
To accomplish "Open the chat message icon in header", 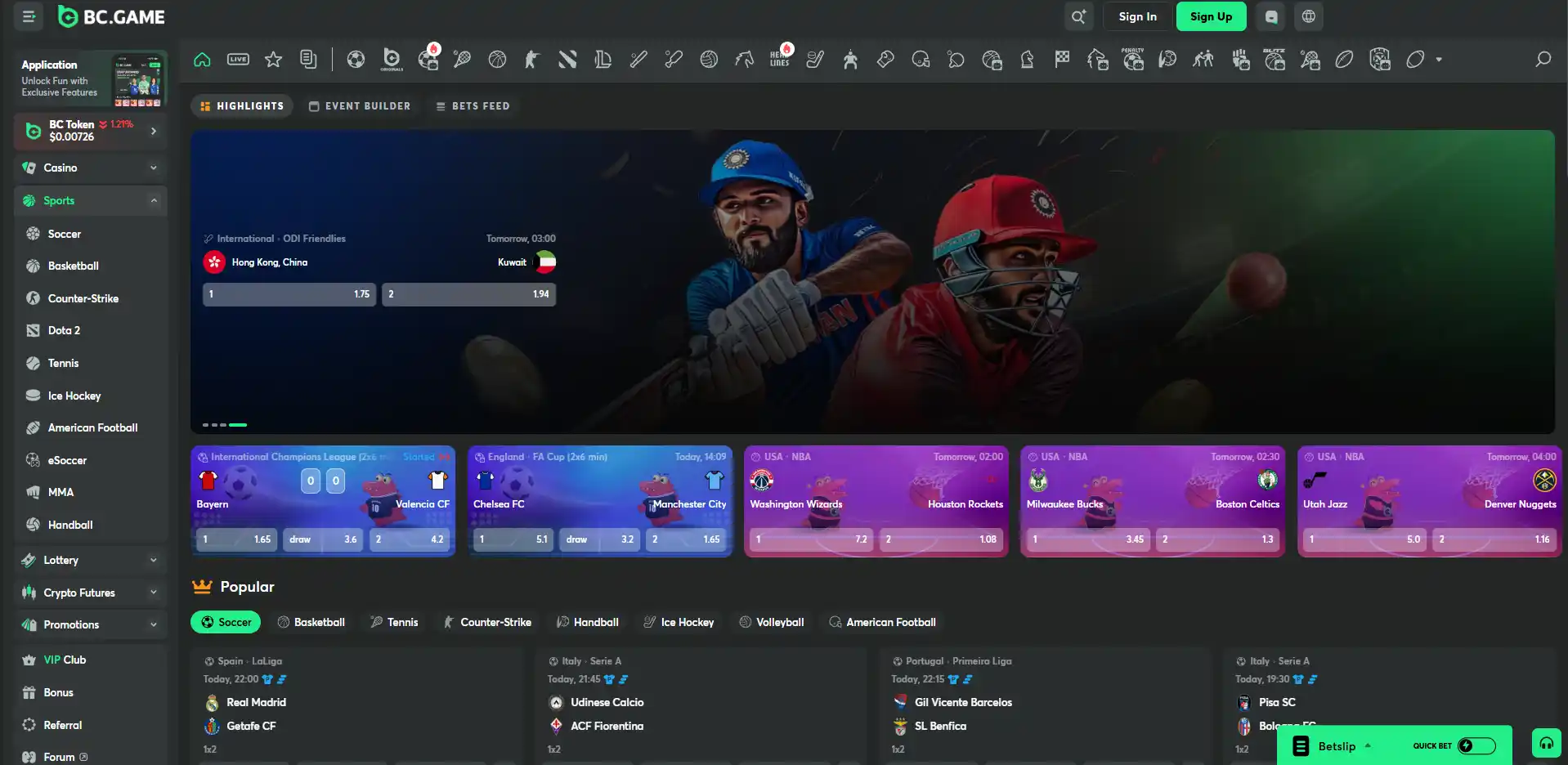I will click(x=1271, y=16).
